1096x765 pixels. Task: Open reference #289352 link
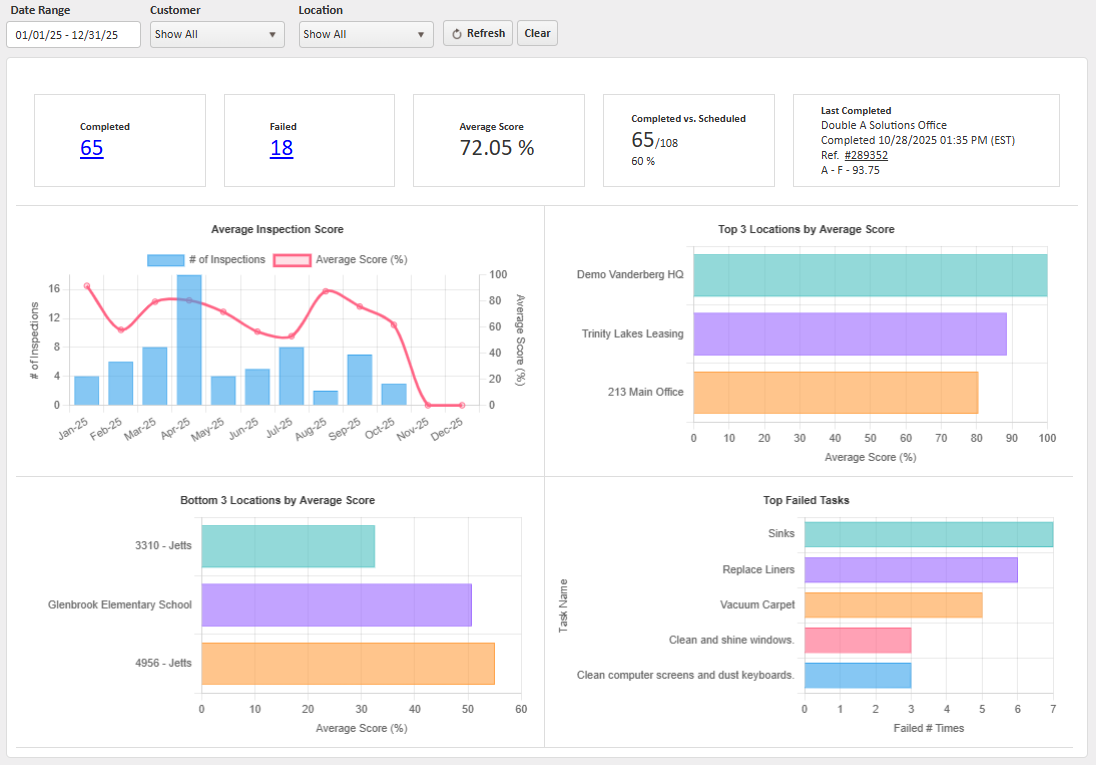tap(866, 155)
